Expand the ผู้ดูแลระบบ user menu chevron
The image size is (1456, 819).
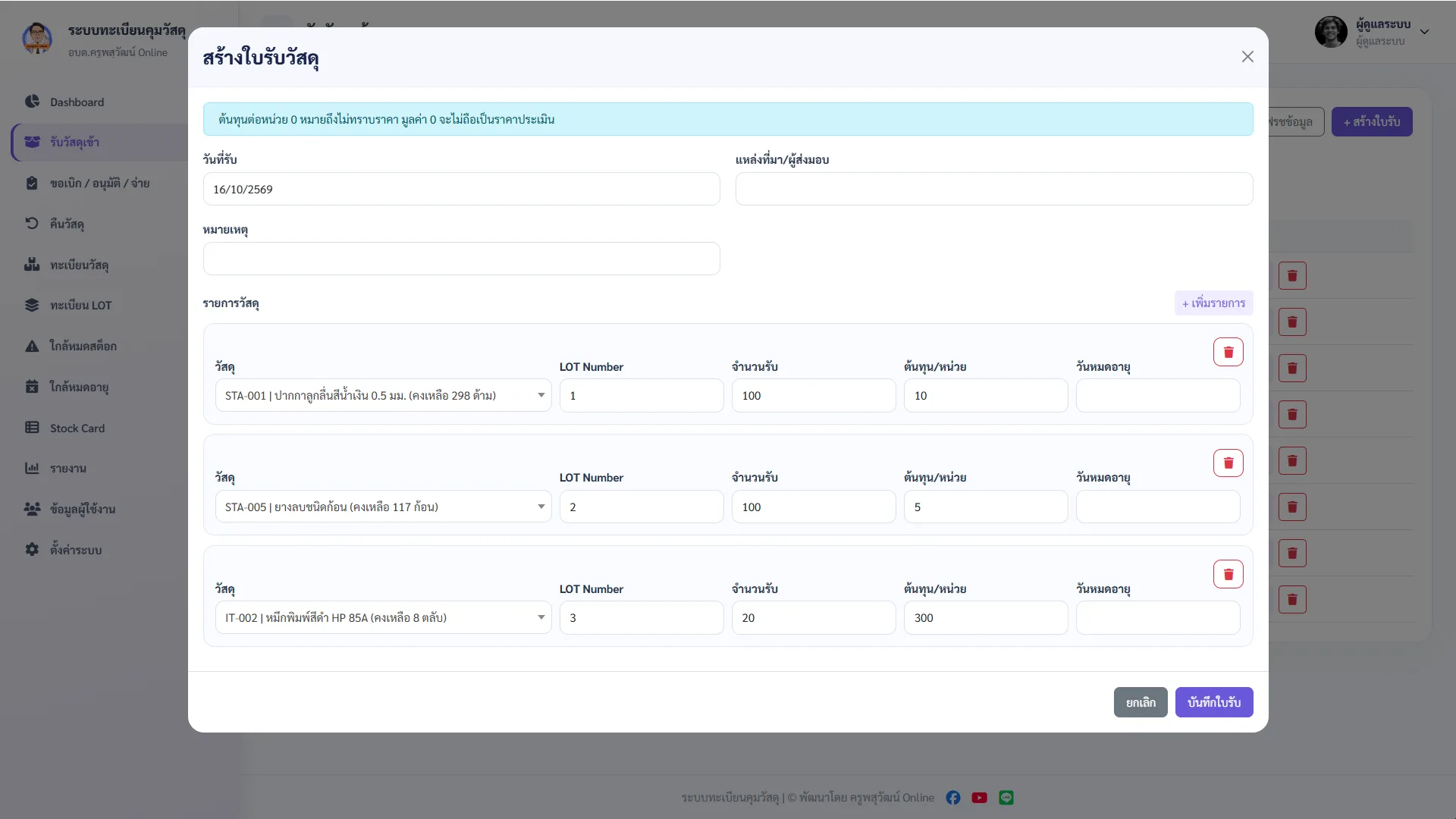tap(1424, 32)
